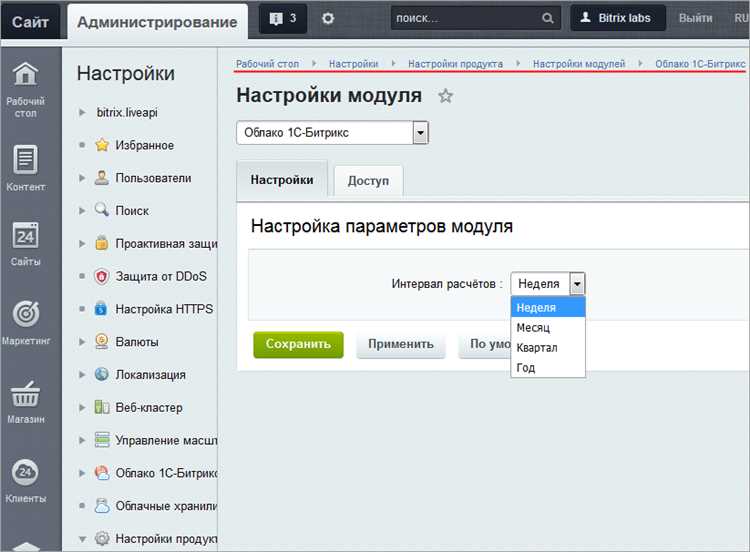Click the Защита от DDoS shield icon
The width and height of the screenshot is (750, 552).
(101, 276)
